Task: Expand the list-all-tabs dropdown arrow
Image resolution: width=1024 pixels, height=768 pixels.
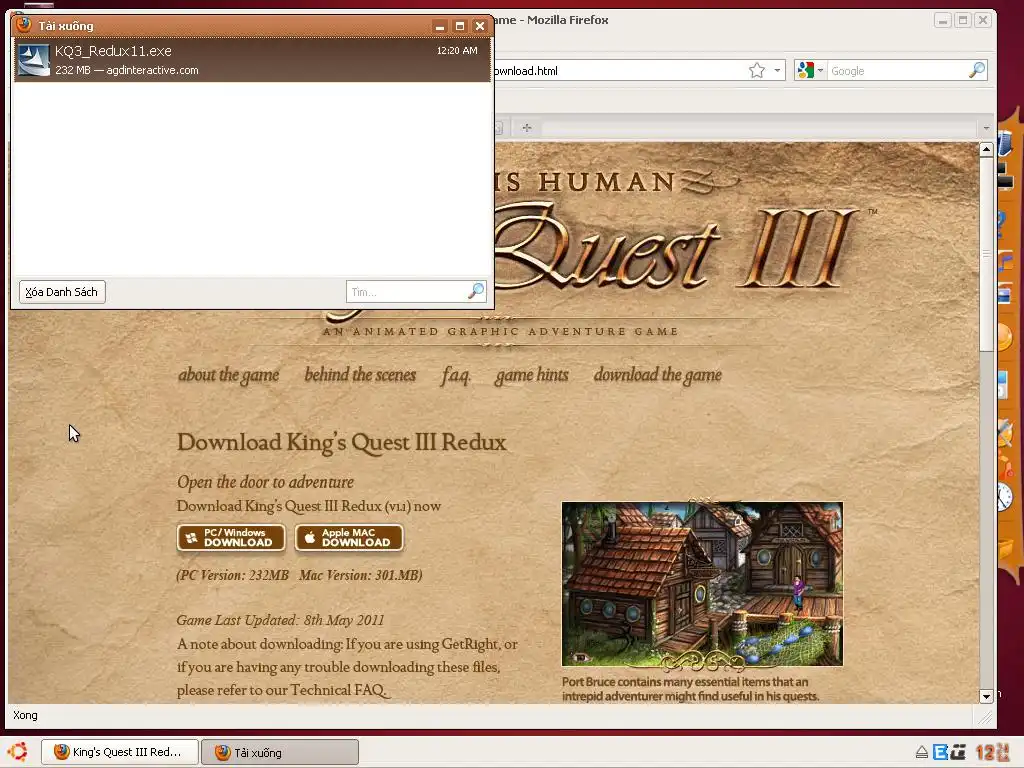Action: point(986,127)
